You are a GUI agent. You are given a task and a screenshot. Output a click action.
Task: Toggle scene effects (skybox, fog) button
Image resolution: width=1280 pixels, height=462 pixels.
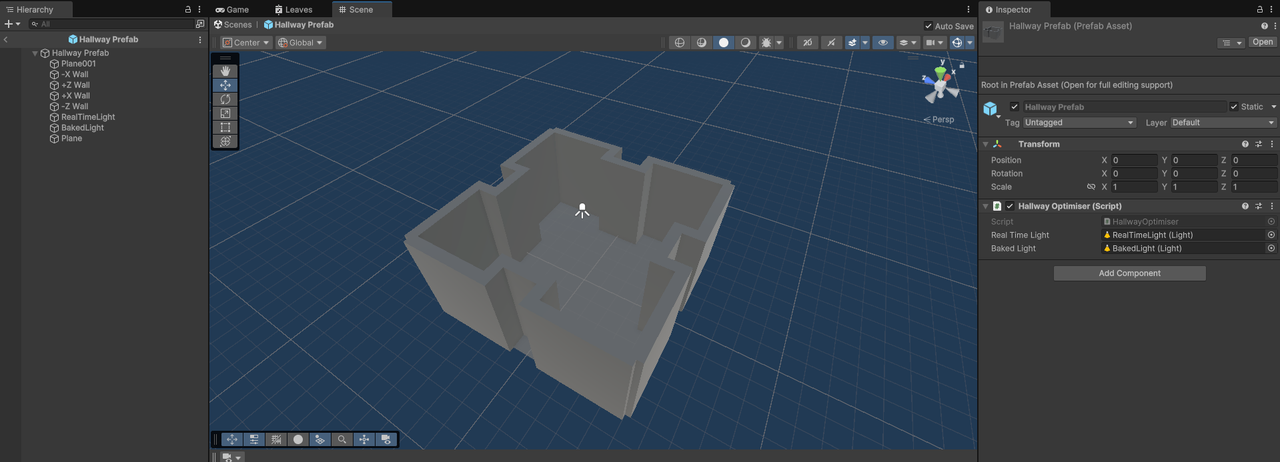coord(853,43)
